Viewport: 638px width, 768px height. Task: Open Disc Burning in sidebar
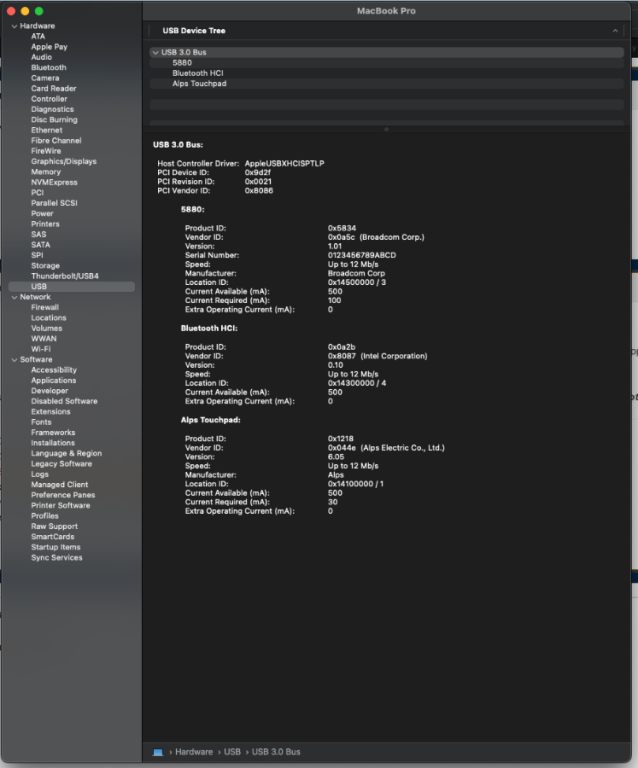54,120
